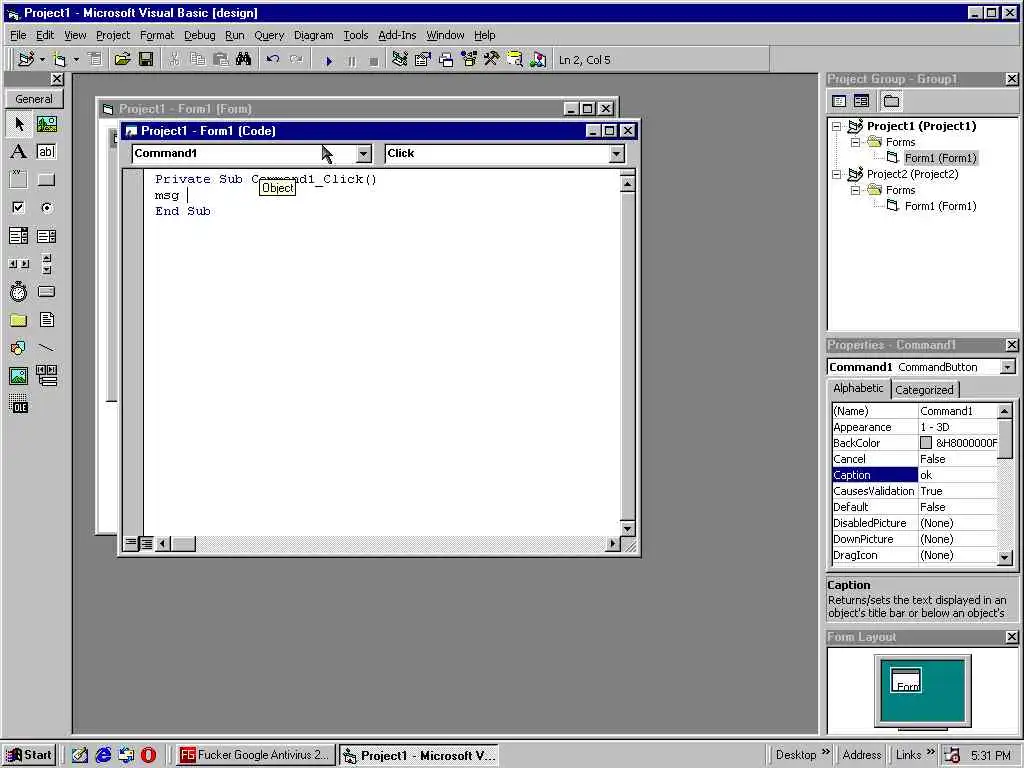Open the File menu

coord(18,35)
